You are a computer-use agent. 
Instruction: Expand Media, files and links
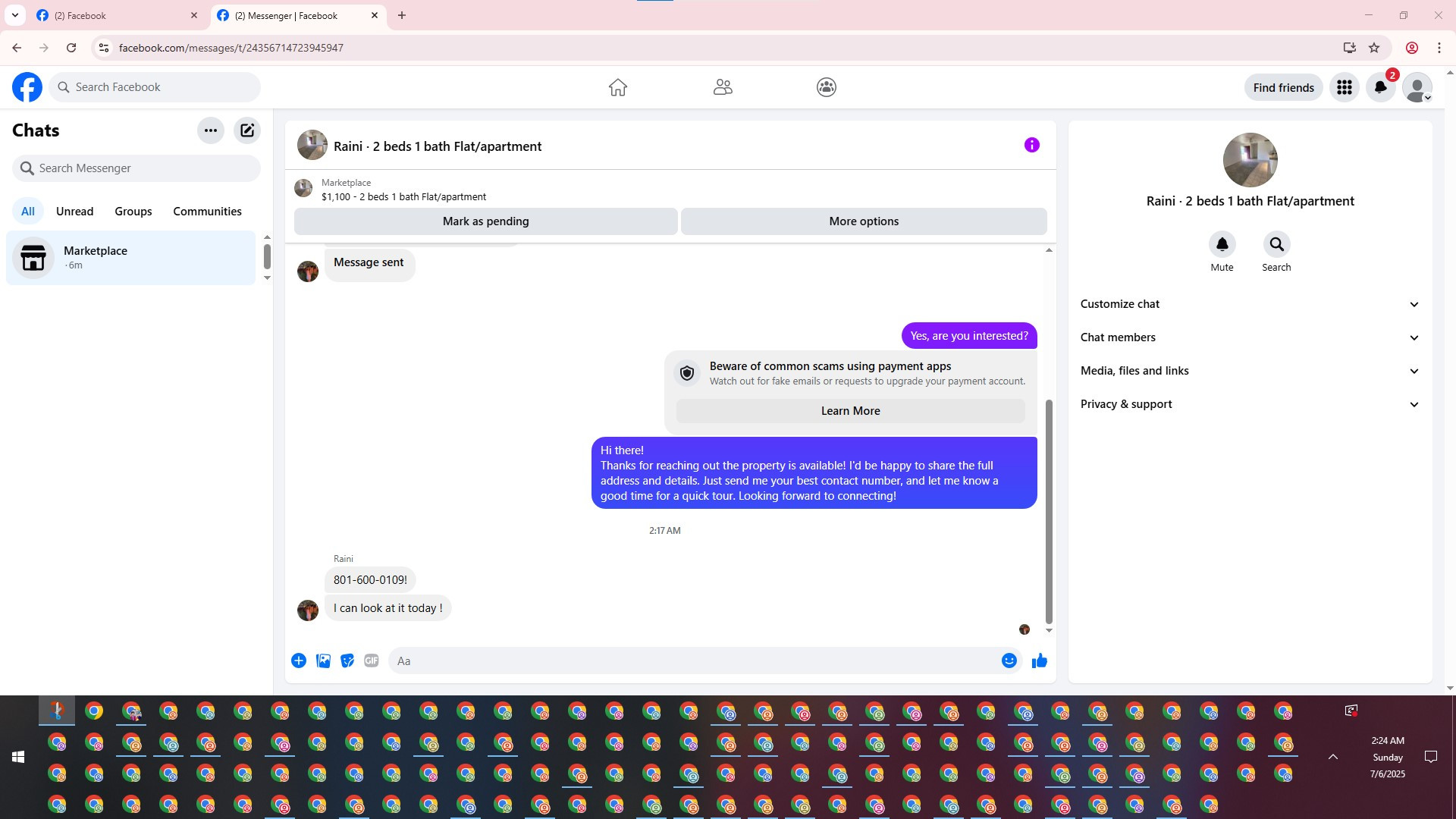click(1249, 371)
